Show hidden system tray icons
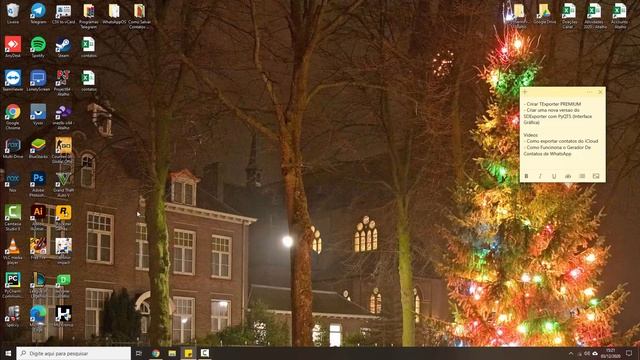640x360 pixels. pos(571,353)
